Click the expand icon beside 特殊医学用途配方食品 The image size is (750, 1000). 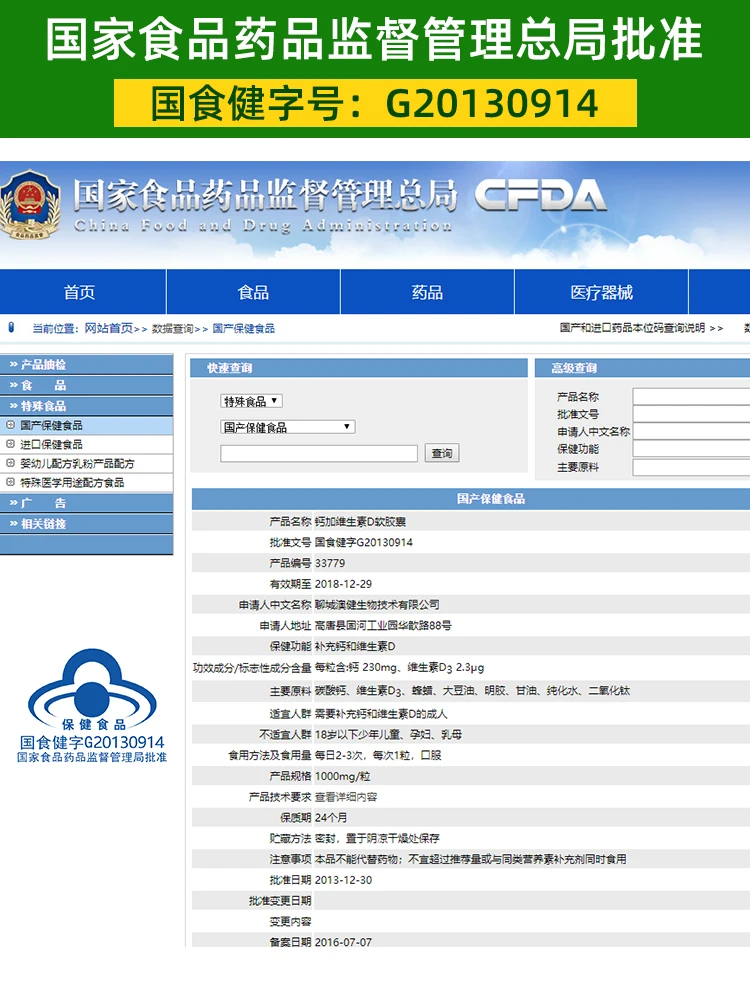(10, 482)
